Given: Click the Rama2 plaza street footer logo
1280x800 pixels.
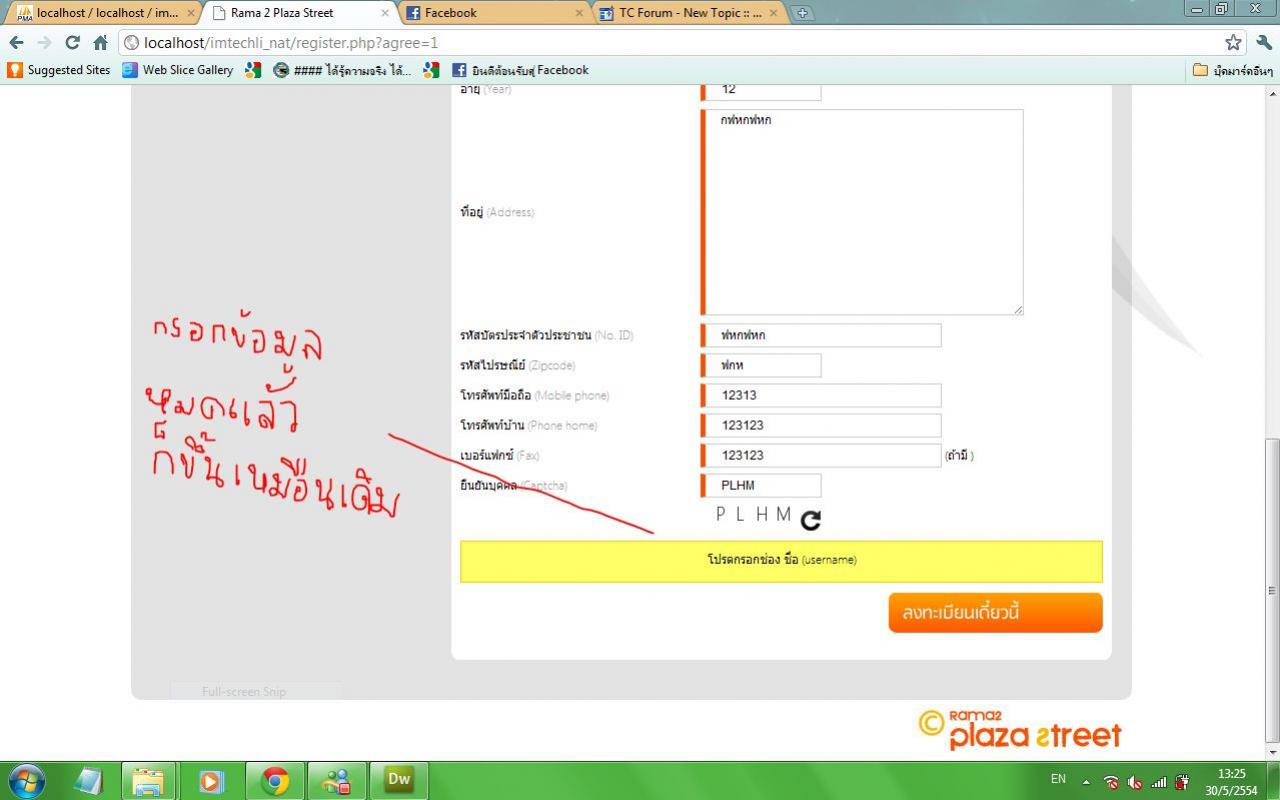Looking at the screenshot, I should click(1020, 729).
